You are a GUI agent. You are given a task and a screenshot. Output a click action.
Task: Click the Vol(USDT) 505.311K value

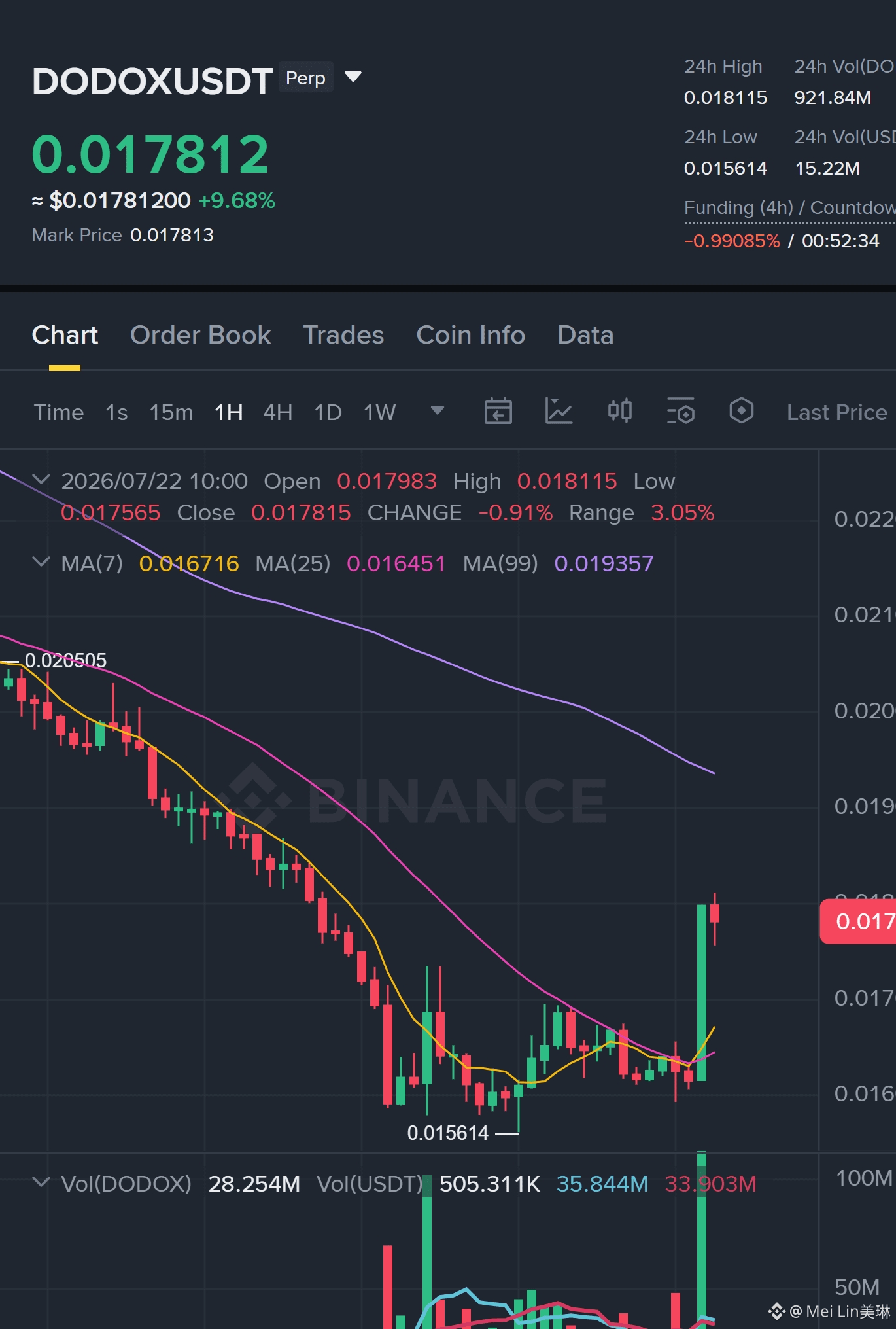pos(490,1184)
